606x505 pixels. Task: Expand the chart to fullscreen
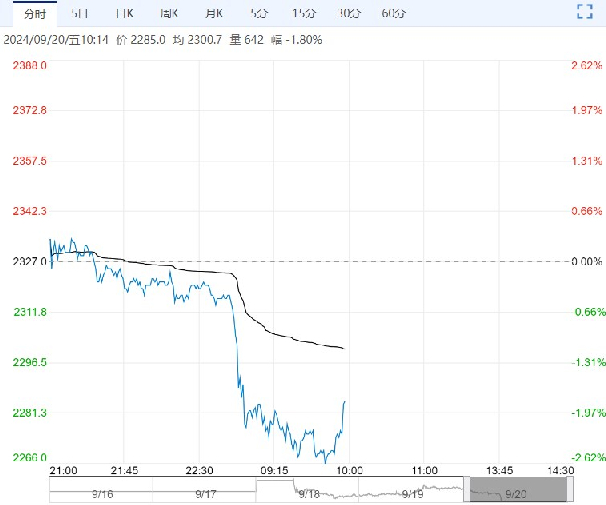(586, 12)
